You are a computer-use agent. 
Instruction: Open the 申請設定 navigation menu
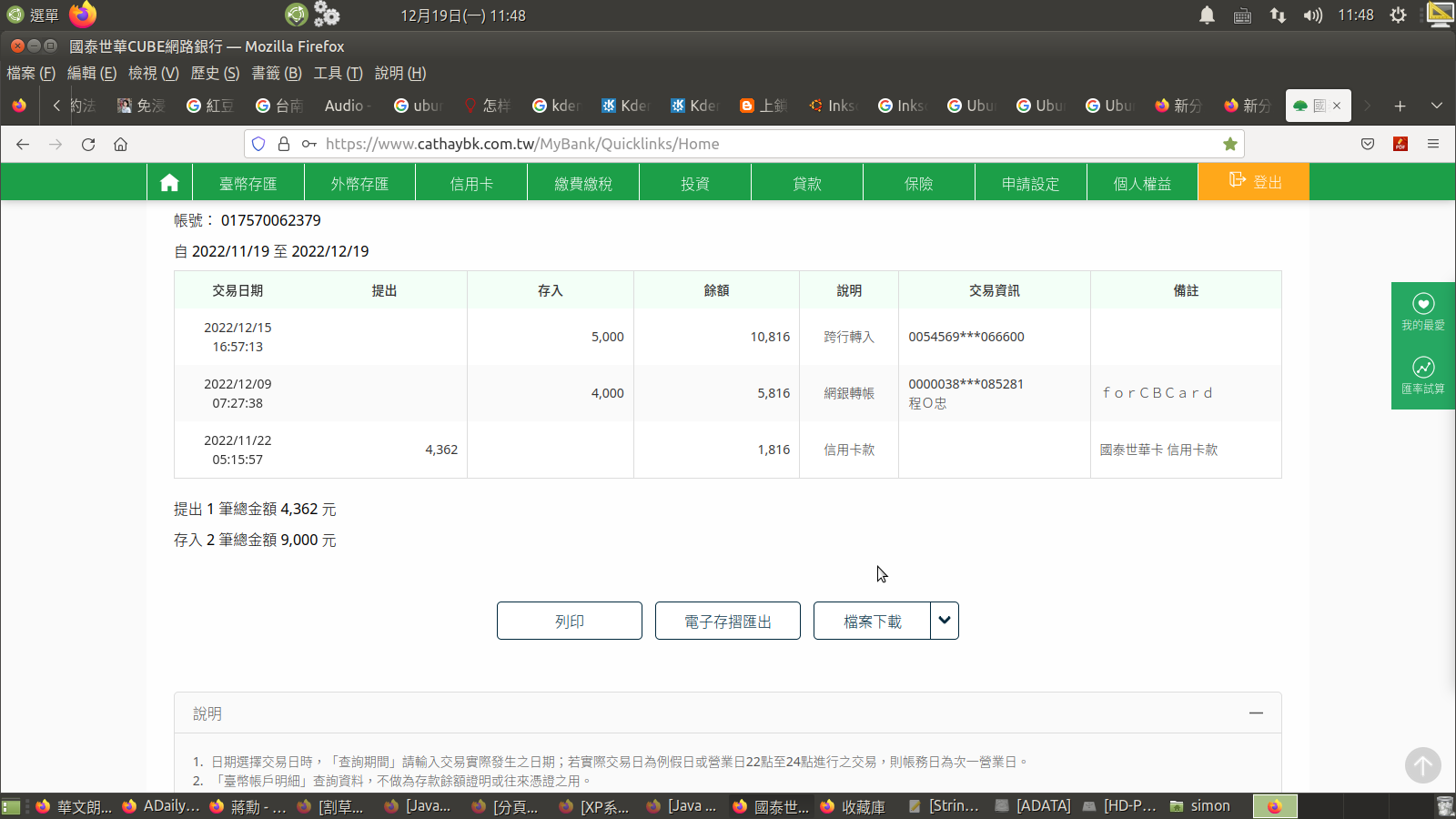[x=1031, y=183]
